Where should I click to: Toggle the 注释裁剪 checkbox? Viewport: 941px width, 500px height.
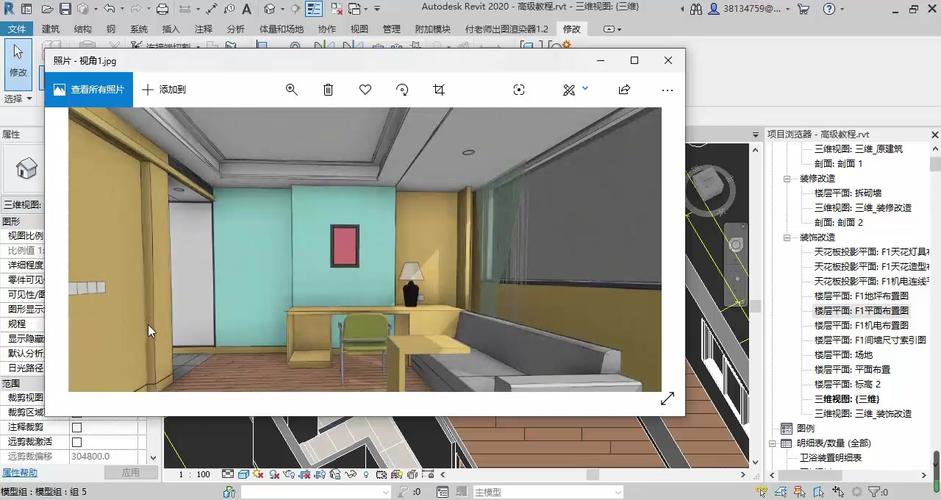click(77, 427)
